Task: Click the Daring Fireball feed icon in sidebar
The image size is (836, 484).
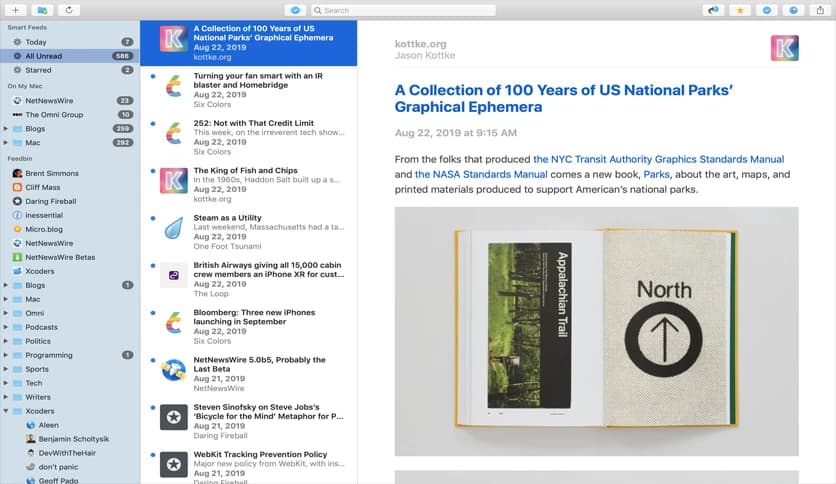Action: tap(17, 201)
